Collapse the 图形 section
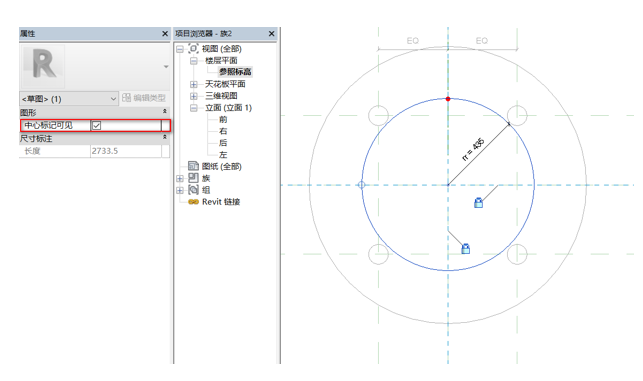The height and width of the screenshot is (381, 643). click(164, 112)
